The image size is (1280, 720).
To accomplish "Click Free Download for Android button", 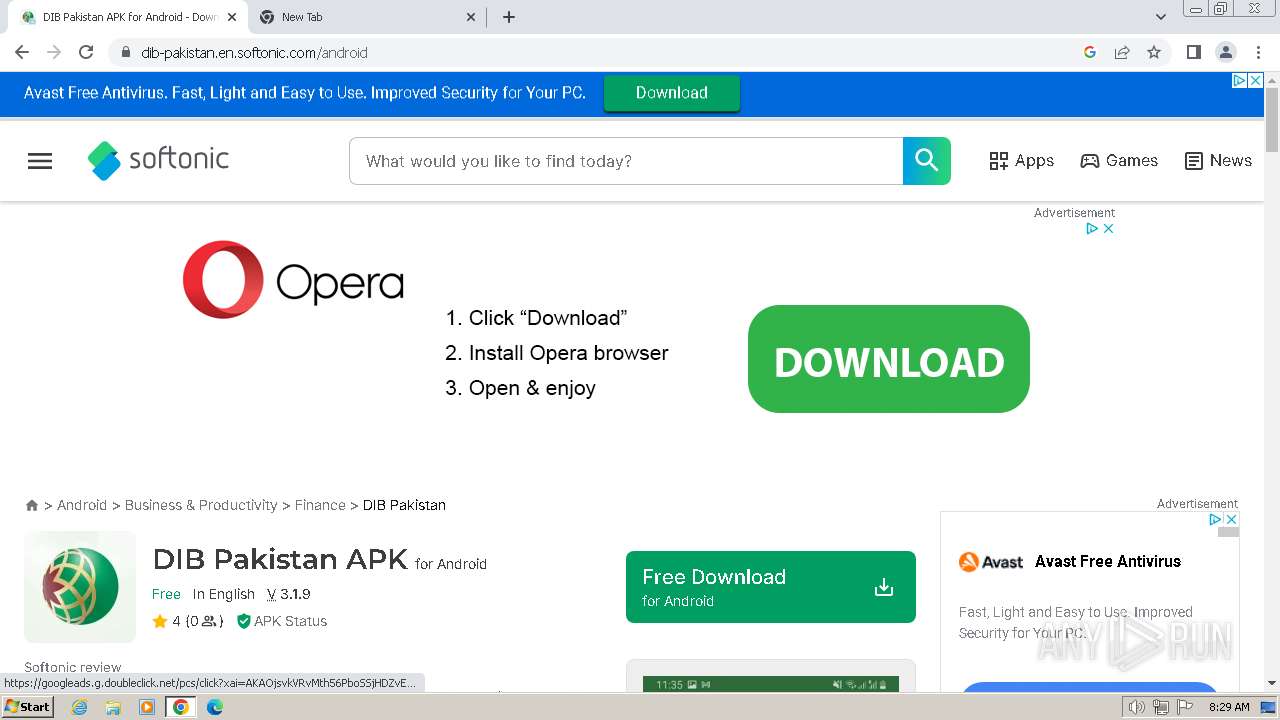I will click(x=771, y=587).
